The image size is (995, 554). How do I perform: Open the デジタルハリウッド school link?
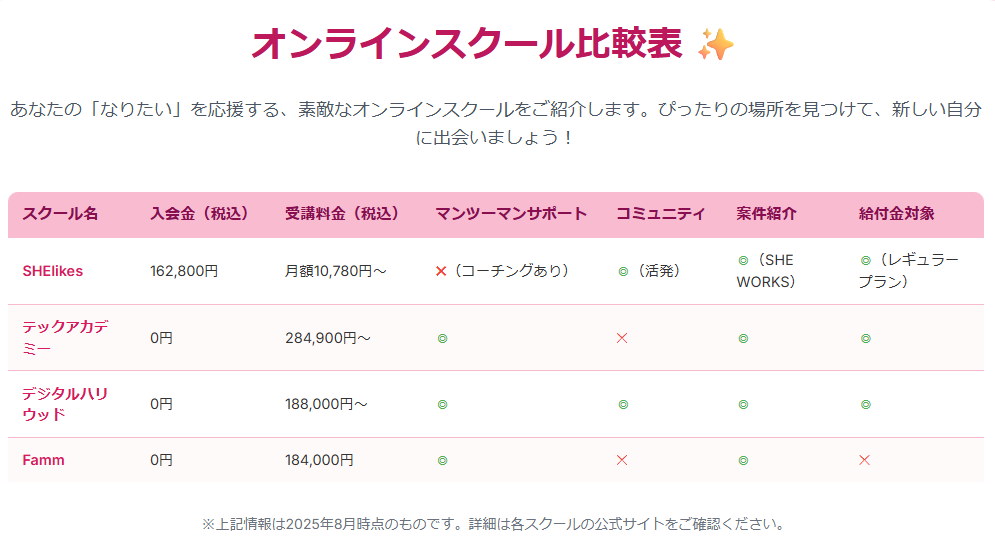(x=65, y=404)
